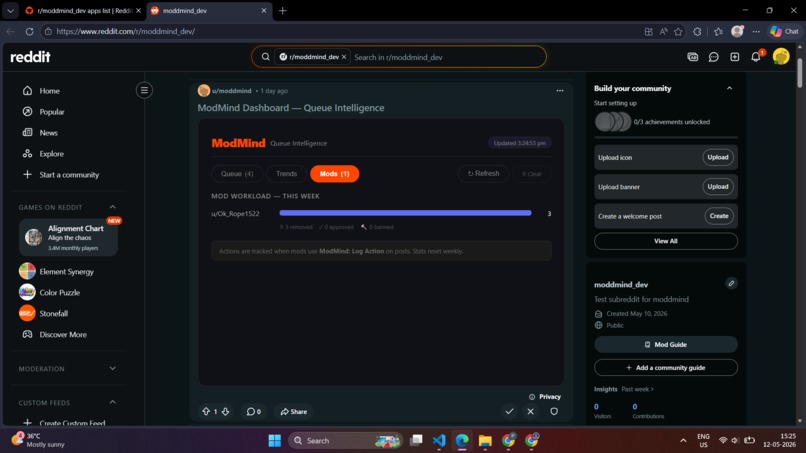Approve the post with checkmark icon
Screen dimensions: 806x453
509,411
